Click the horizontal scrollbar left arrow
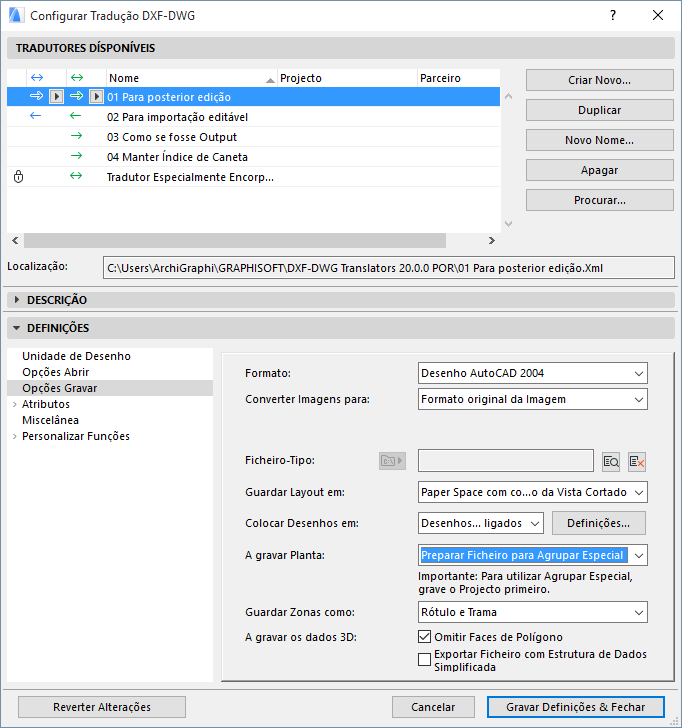 click(x=15, y=240)
